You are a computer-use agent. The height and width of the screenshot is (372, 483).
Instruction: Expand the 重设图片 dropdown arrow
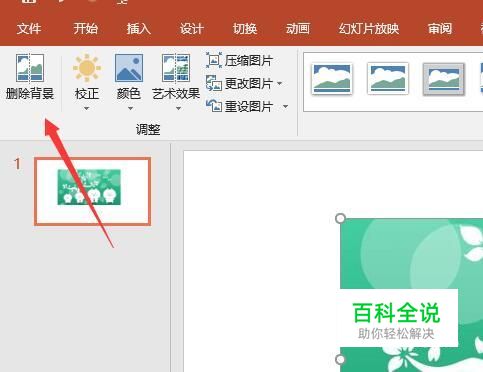pyautogui.click(x=286, y=107)
